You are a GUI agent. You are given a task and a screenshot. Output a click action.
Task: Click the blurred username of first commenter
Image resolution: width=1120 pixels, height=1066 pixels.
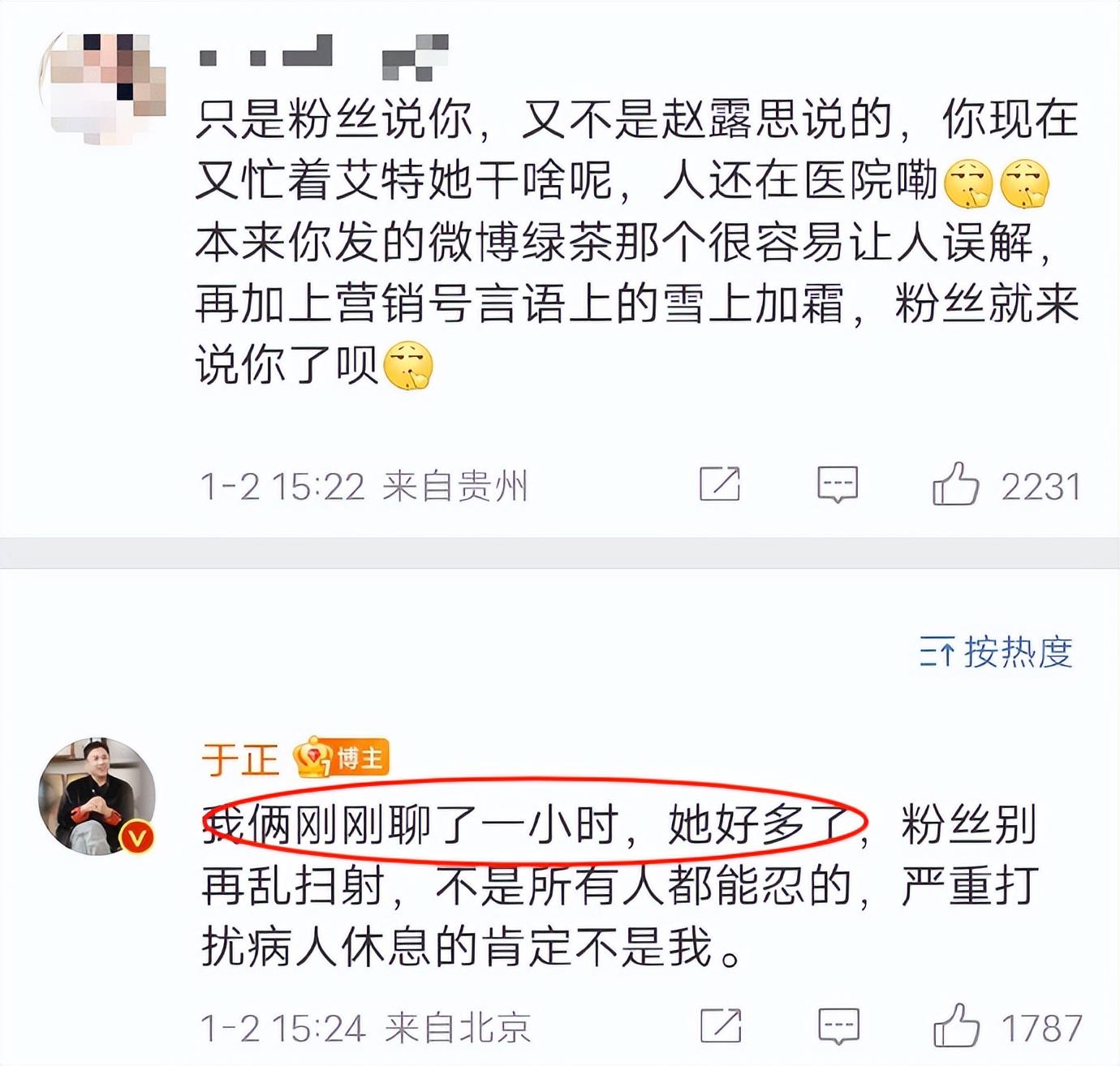[x=323, y=57]
